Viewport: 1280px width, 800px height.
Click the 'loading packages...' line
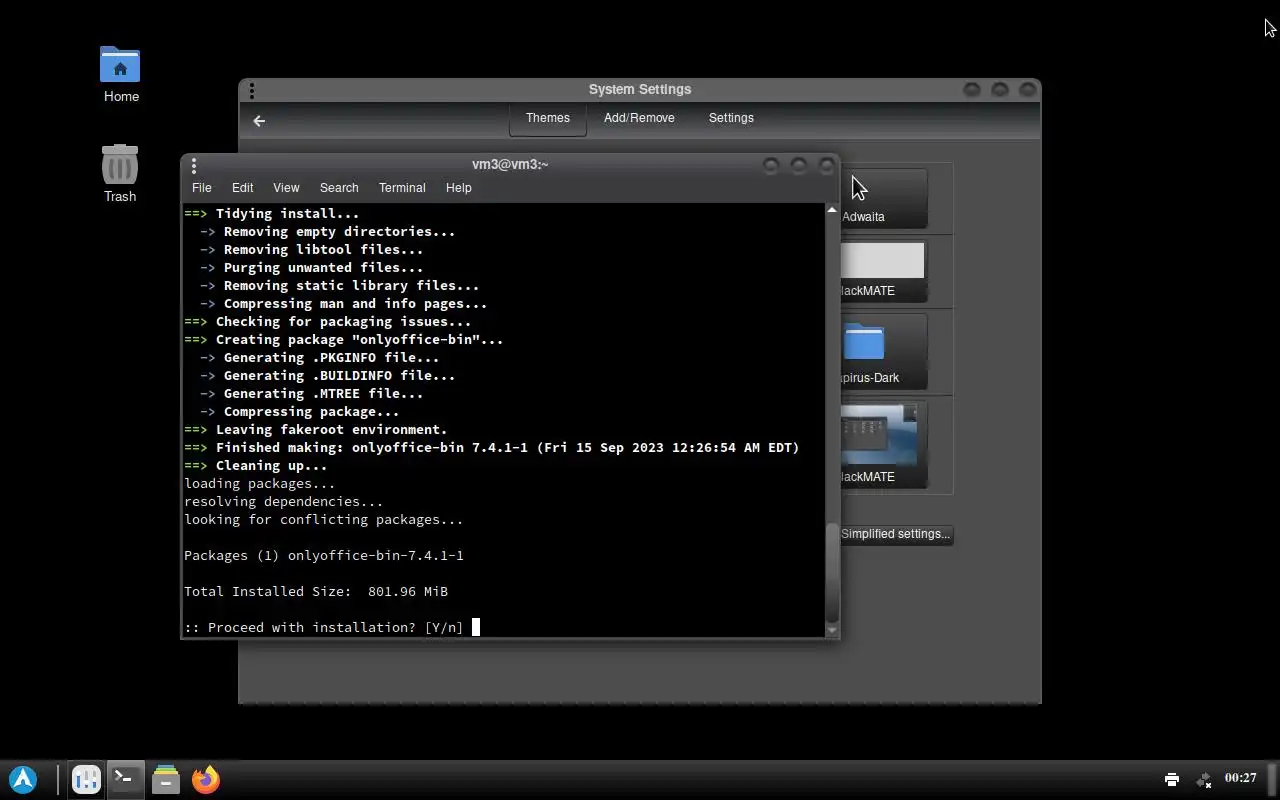[260, 484]
